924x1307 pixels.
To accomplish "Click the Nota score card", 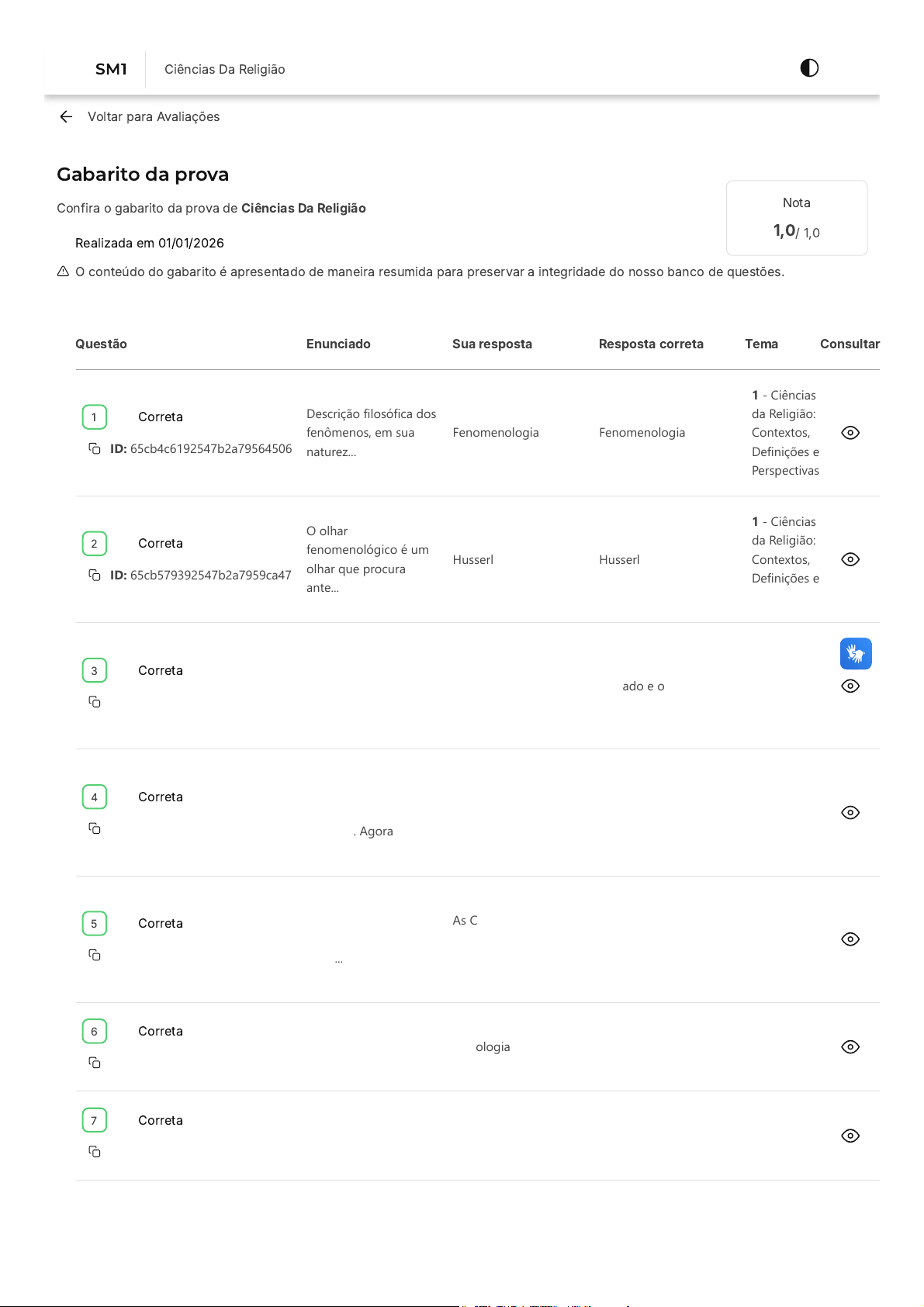I will 796,218.
